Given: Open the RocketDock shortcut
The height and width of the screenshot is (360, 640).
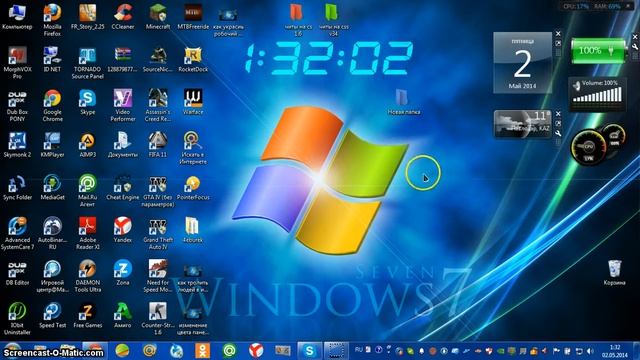Looking at the screenshot, I should pos(193,59).
